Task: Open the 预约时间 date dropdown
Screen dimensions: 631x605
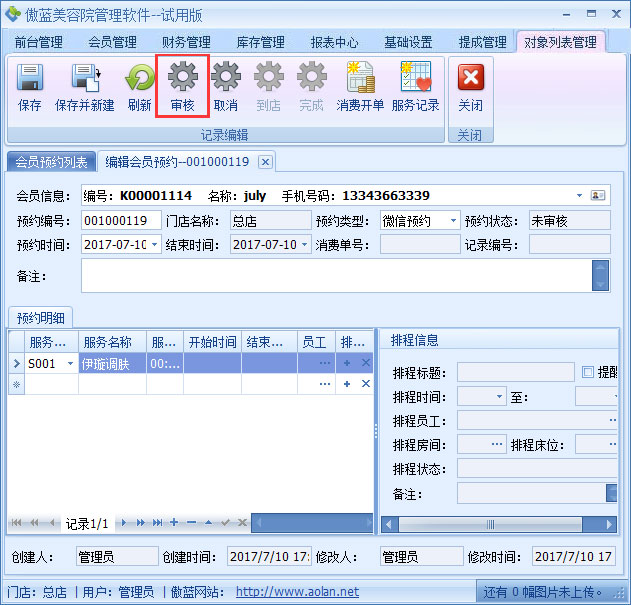Action: tap(155, 245)
